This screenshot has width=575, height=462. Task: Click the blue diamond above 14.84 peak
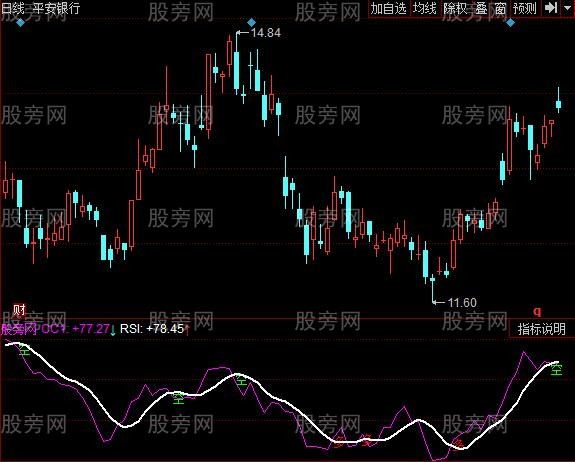coord(251,23)
